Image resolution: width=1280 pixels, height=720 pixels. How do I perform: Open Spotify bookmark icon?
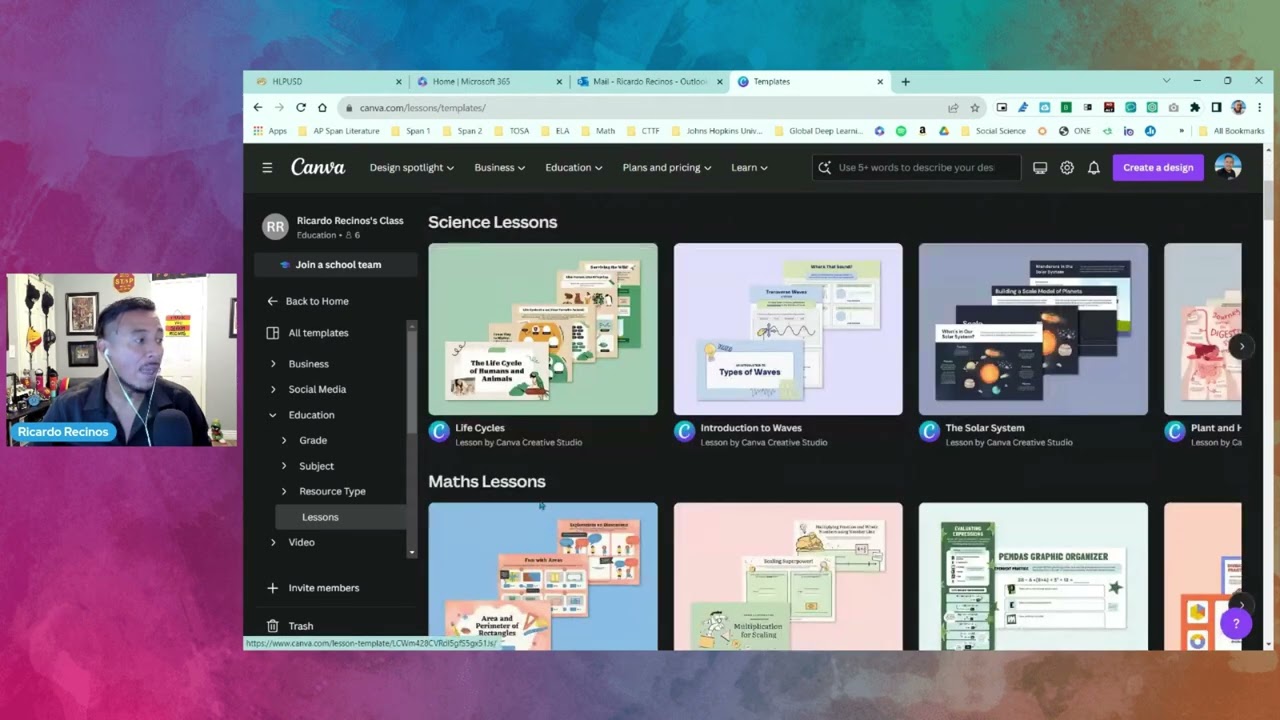[901, 131]
